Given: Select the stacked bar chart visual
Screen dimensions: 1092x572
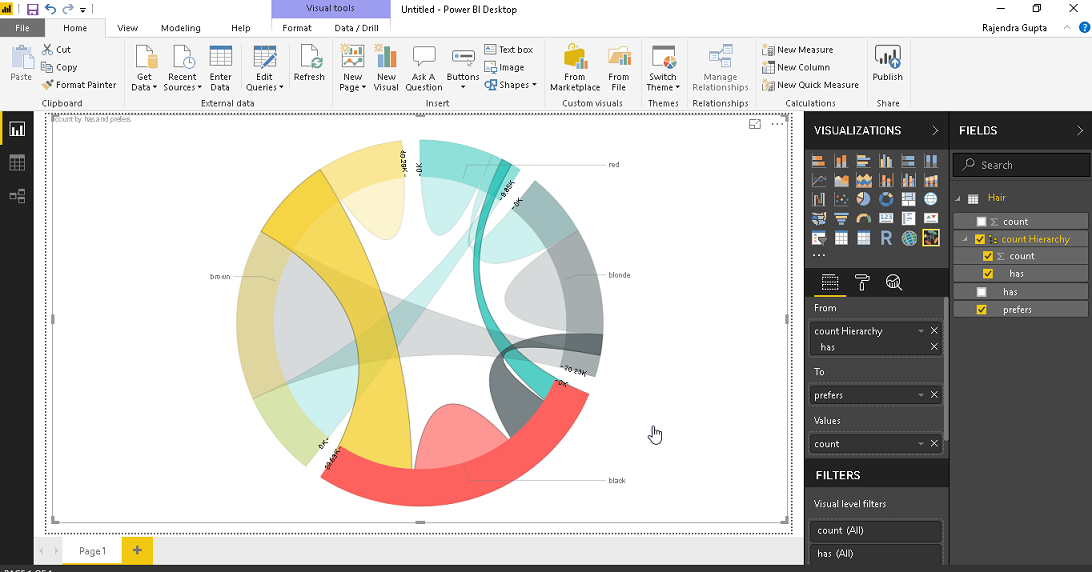Looking at the screenshot, I should pyautogui.click(x=819, y=161).
